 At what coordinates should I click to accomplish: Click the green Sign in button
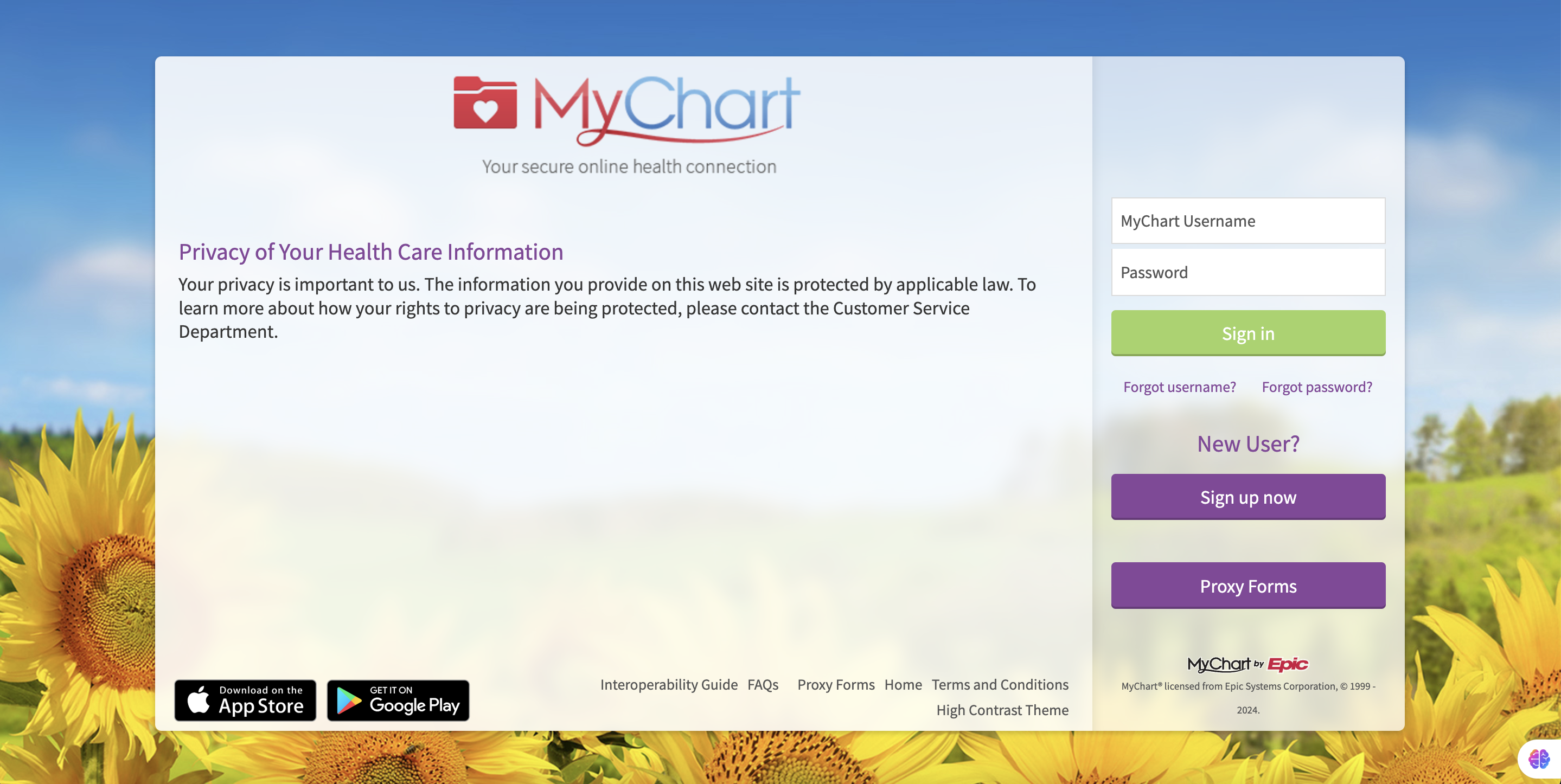[1248, 332]
